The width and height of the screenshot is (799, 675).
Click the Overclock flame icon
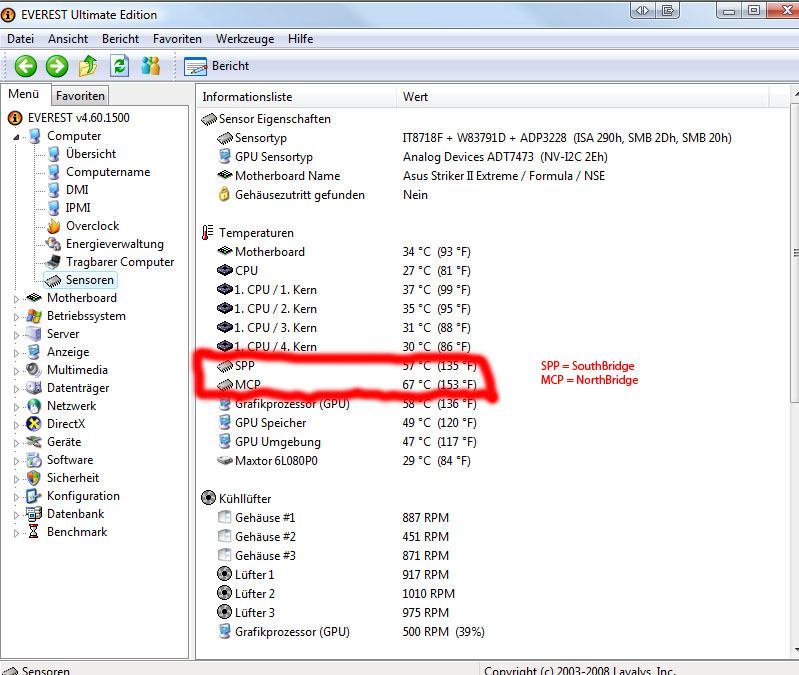(54, 226)
